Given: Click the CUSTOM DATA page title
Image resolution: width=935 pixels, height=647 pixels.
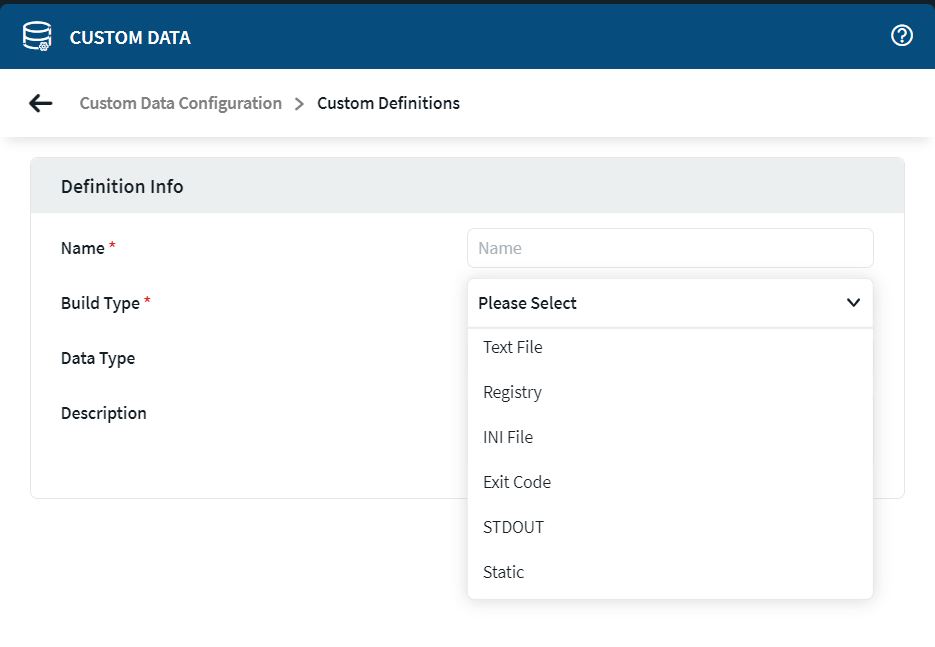Looking at the screenshot, I should (130, 38).
